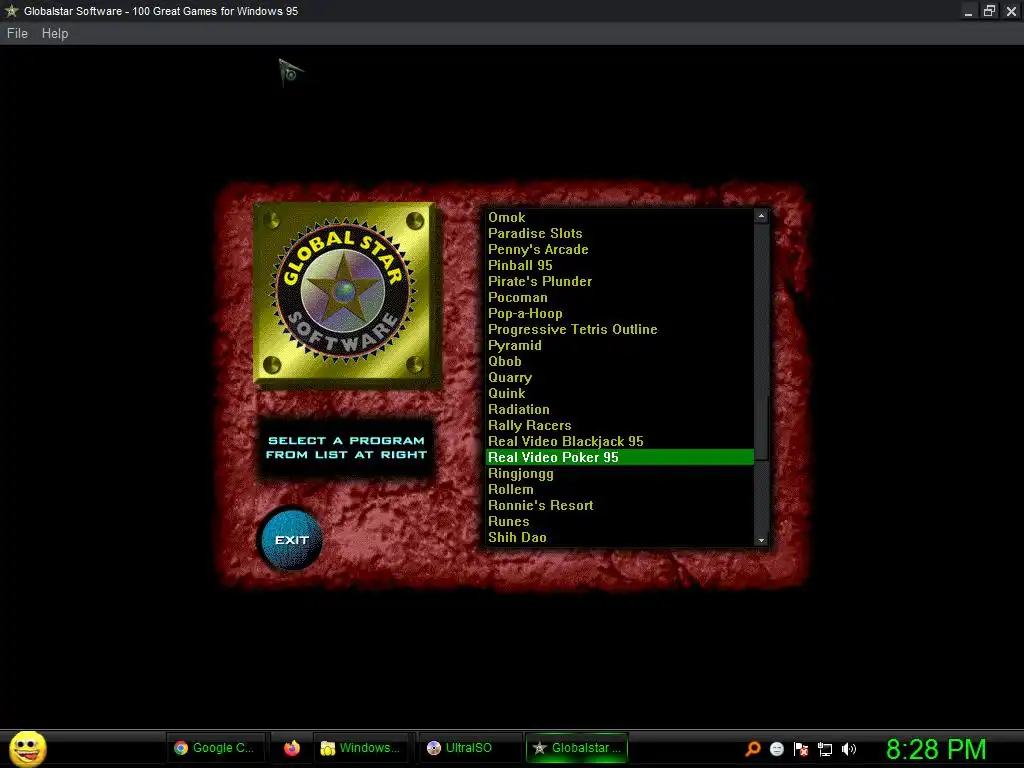Click the red flag security tray icon
The image size is (1024, 768).
[x=801, y=749]
